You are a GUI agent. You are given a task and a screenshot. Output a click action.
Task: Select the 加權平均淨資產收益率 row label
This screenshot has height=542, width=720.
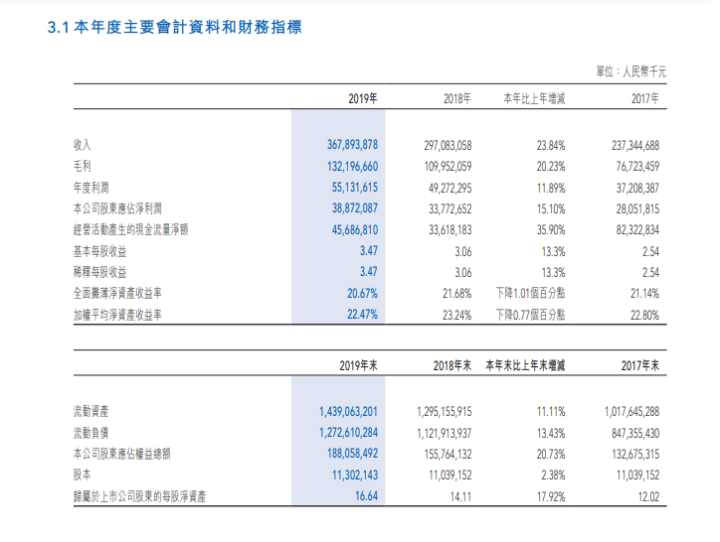(x=118, y=315)
